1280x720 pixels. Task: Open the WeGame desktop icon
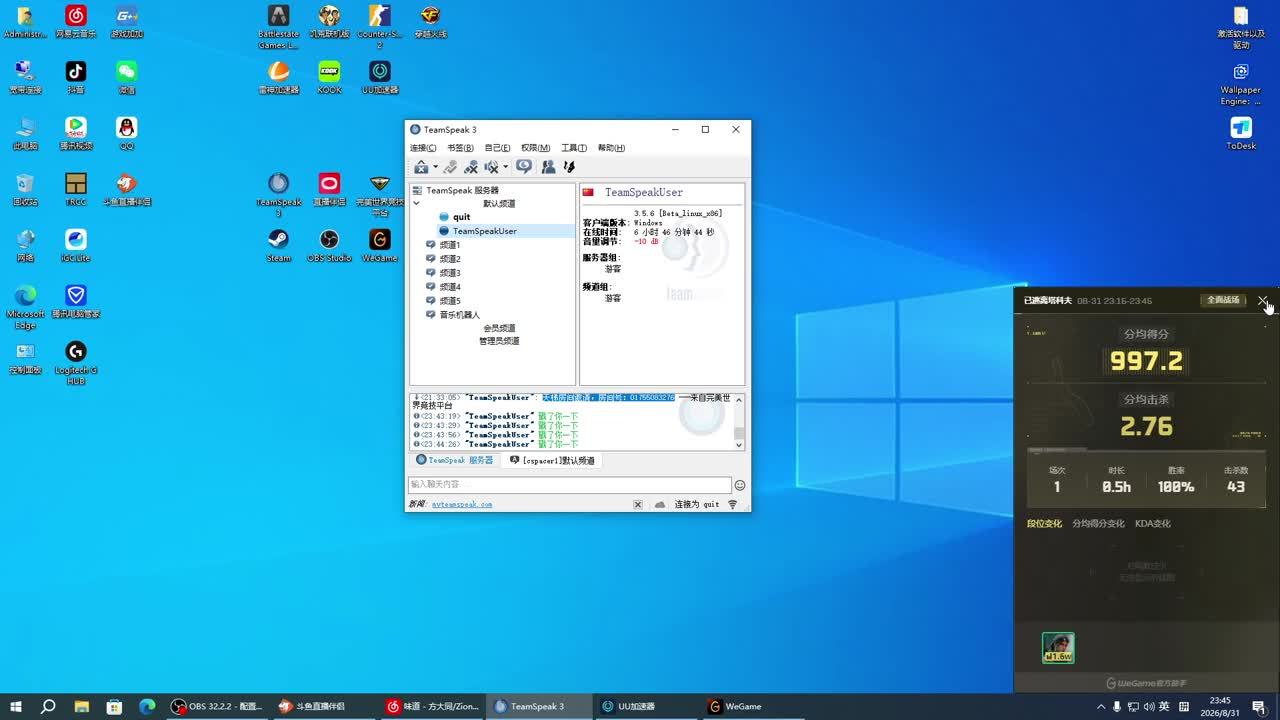(380, 246)
